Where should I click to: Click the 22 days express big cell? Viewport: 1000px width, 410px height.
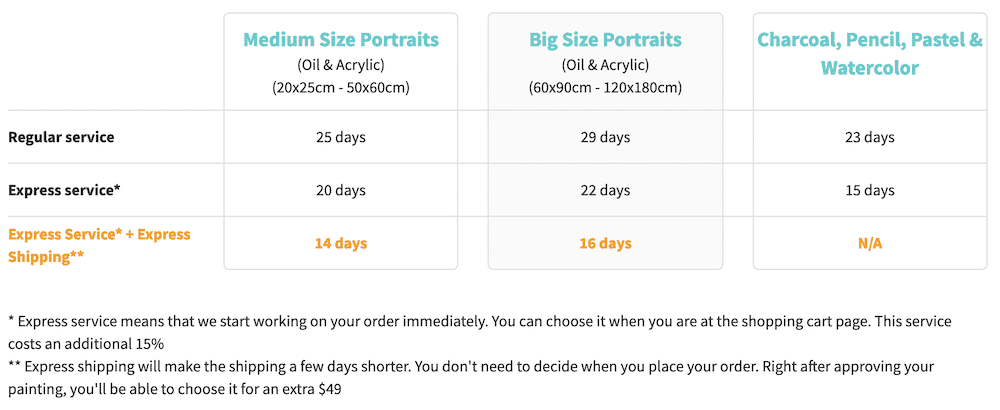point(605,190)
